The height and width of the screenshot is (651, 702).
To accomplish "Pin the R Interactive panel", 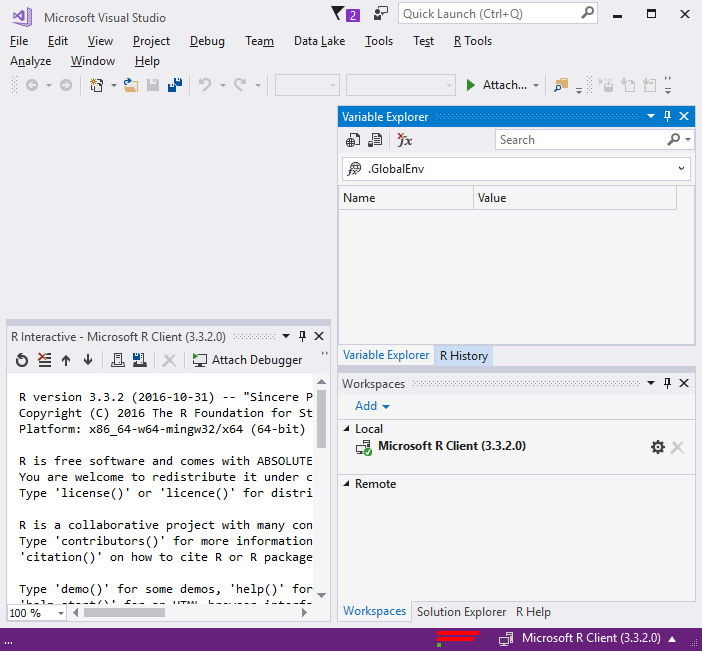I will (303, 336).
